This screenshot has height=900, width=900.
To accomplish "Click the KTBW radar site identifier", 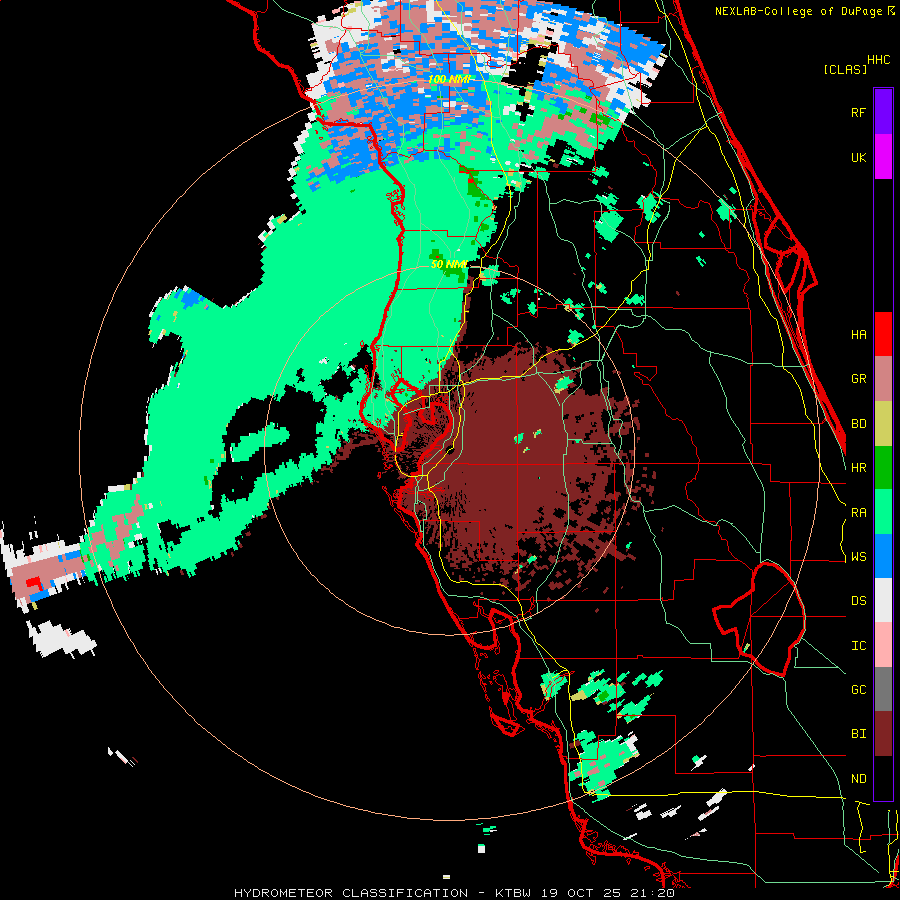I will (514, 893).
